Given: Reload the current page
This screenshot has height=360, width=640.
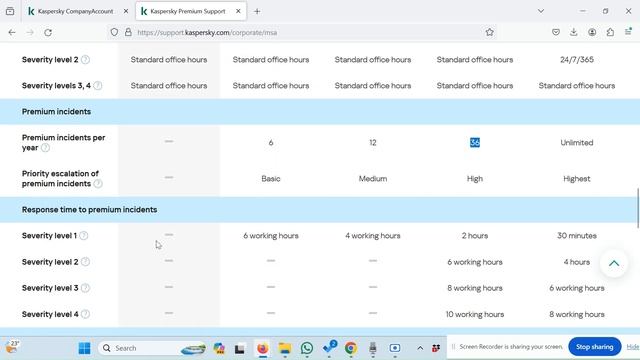Looking at the screenshot, I should [48, 32].
